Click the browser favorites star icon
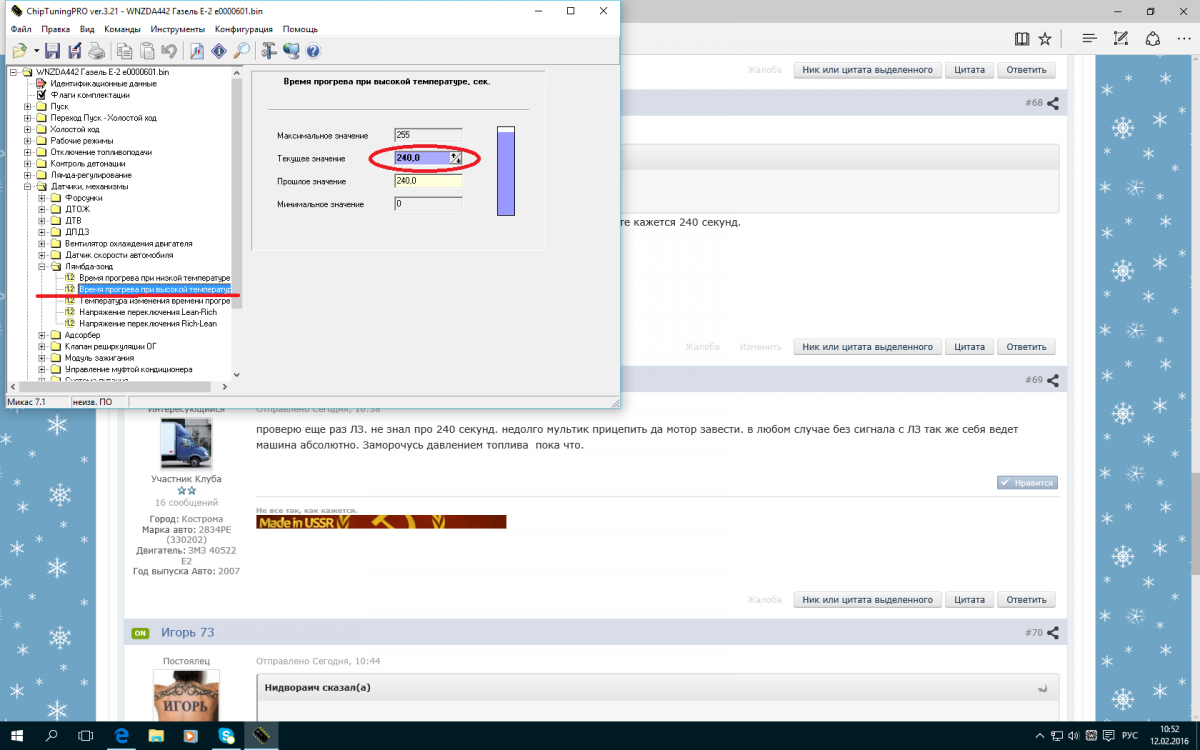 point(1045,39)
